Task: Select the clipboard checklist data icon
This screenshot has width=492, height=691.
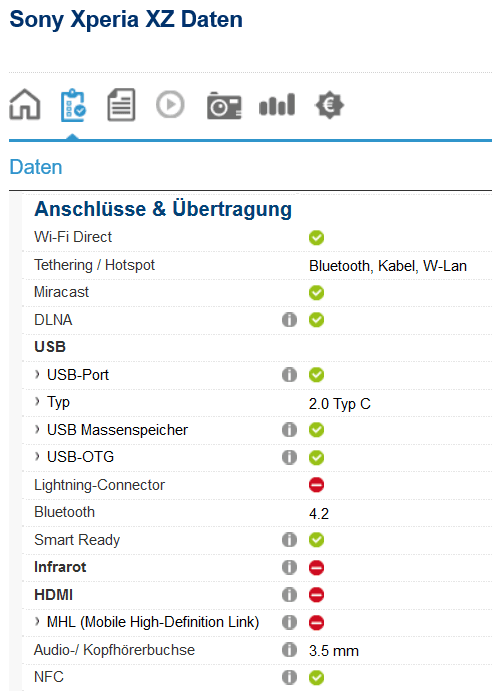Action: (73, 105)
